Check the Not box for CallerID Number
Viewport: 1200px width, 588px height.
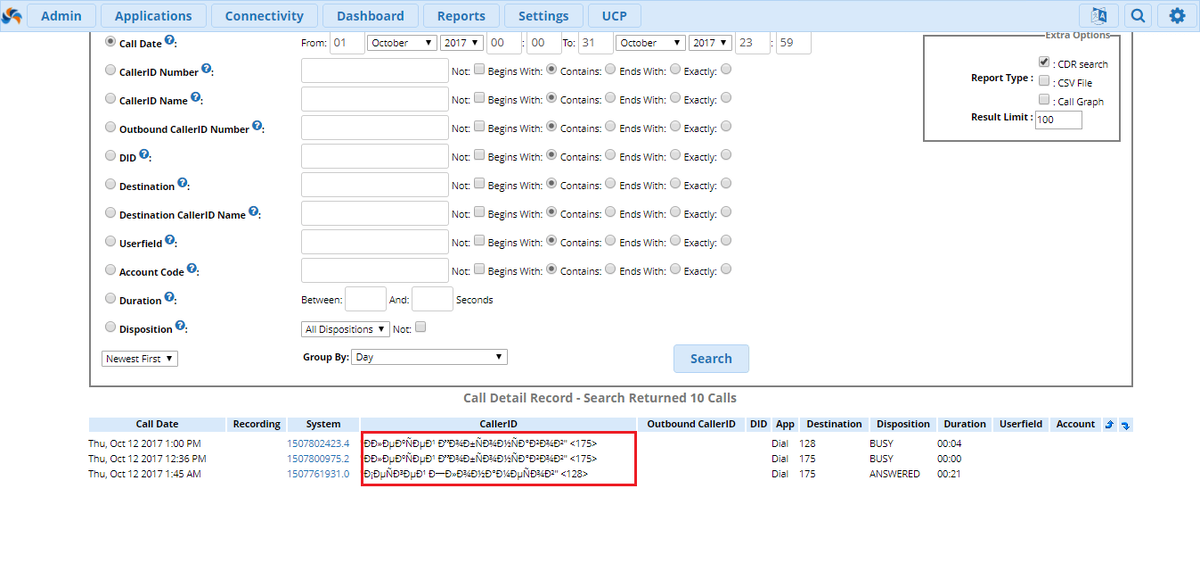479,70
